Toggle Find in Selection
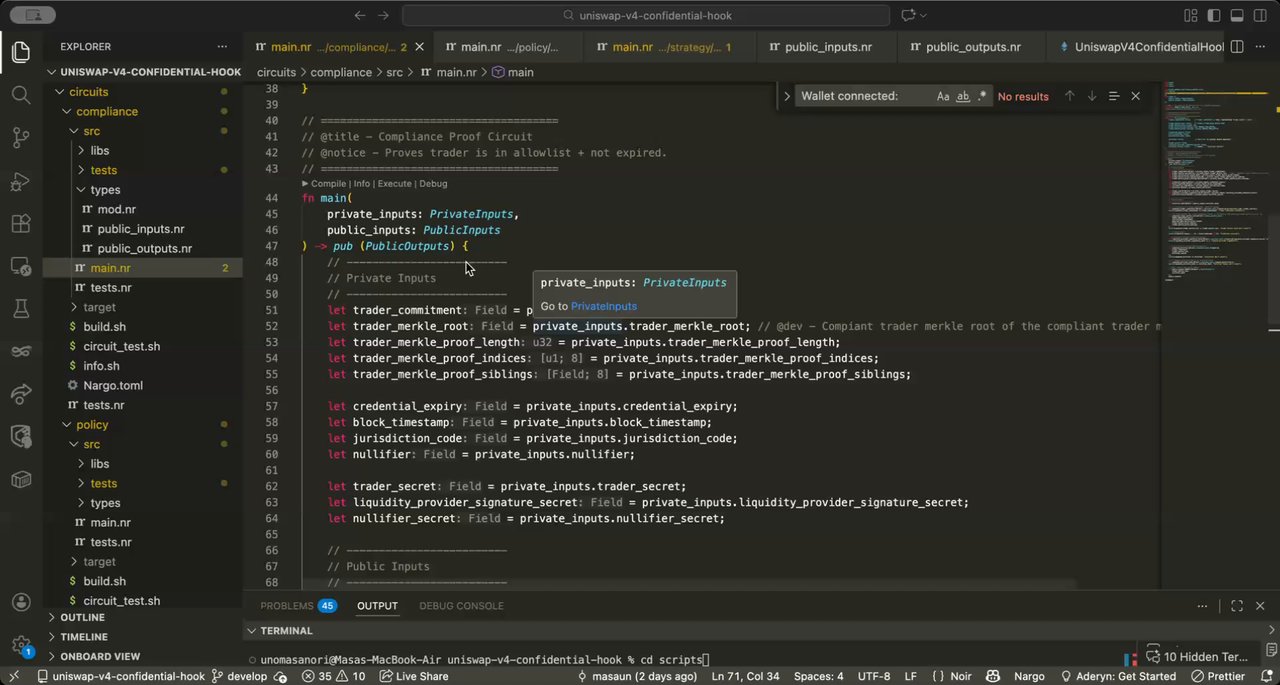The height and width of the screenshot is (685, 1280). tap(1113, 96)
